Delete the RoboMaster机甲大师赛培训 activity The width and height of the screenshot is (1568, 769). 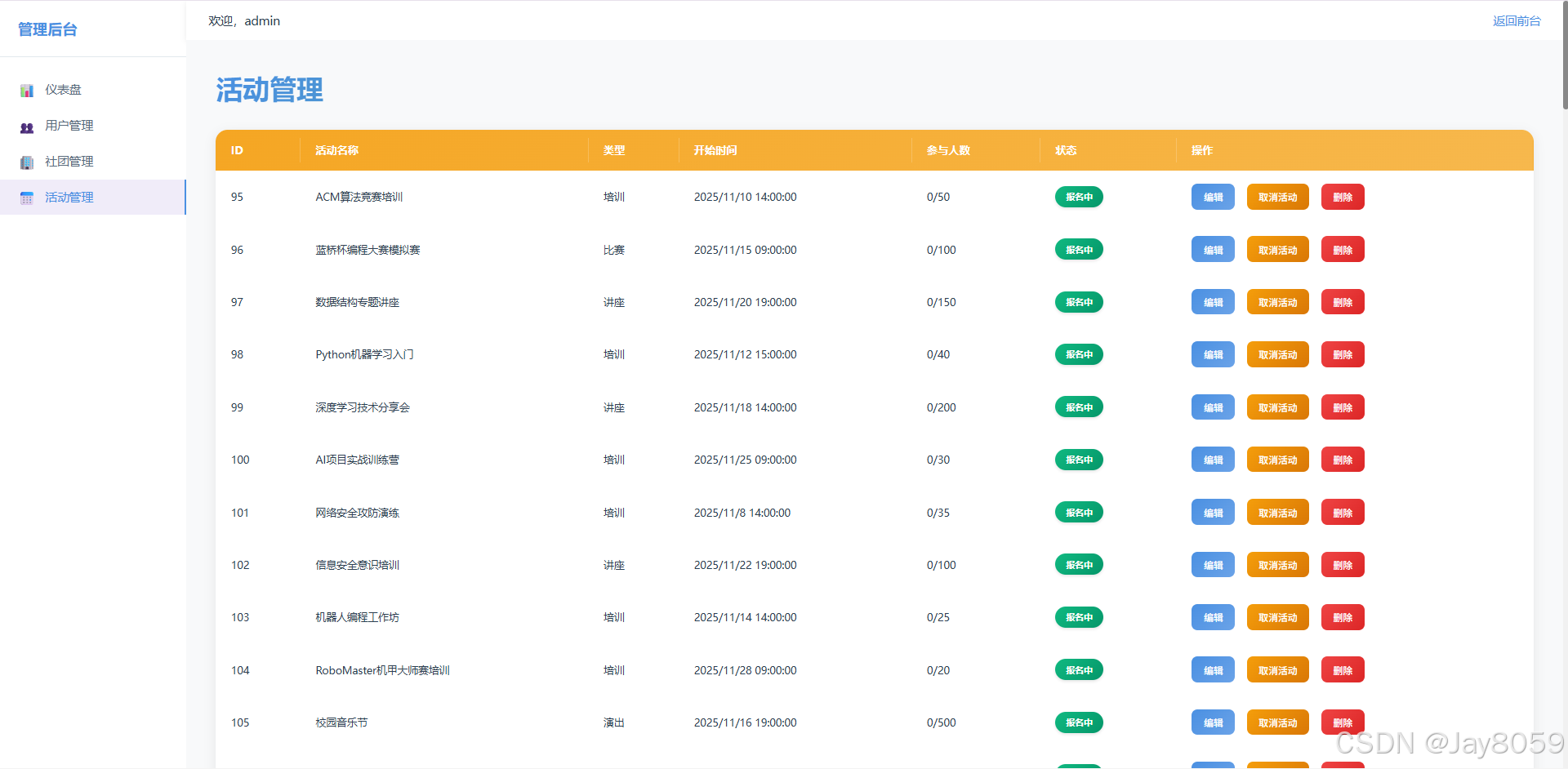pos(1343,670)
